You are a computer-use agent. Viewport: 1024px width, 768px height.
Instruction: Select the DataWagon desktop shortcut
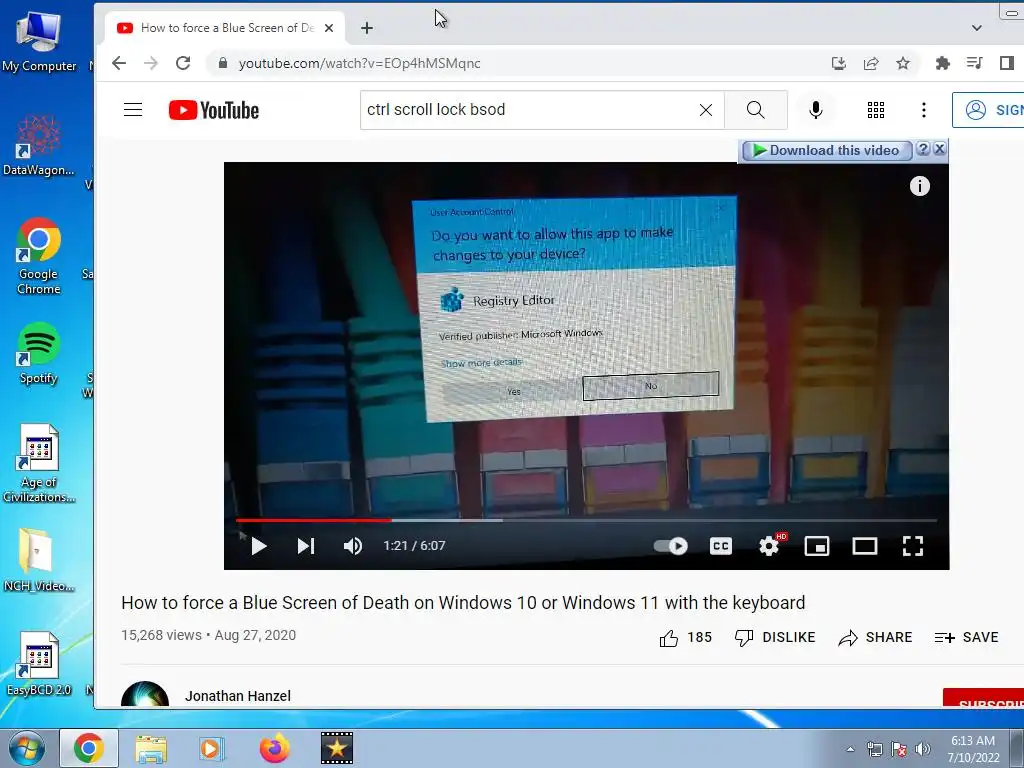39,145
